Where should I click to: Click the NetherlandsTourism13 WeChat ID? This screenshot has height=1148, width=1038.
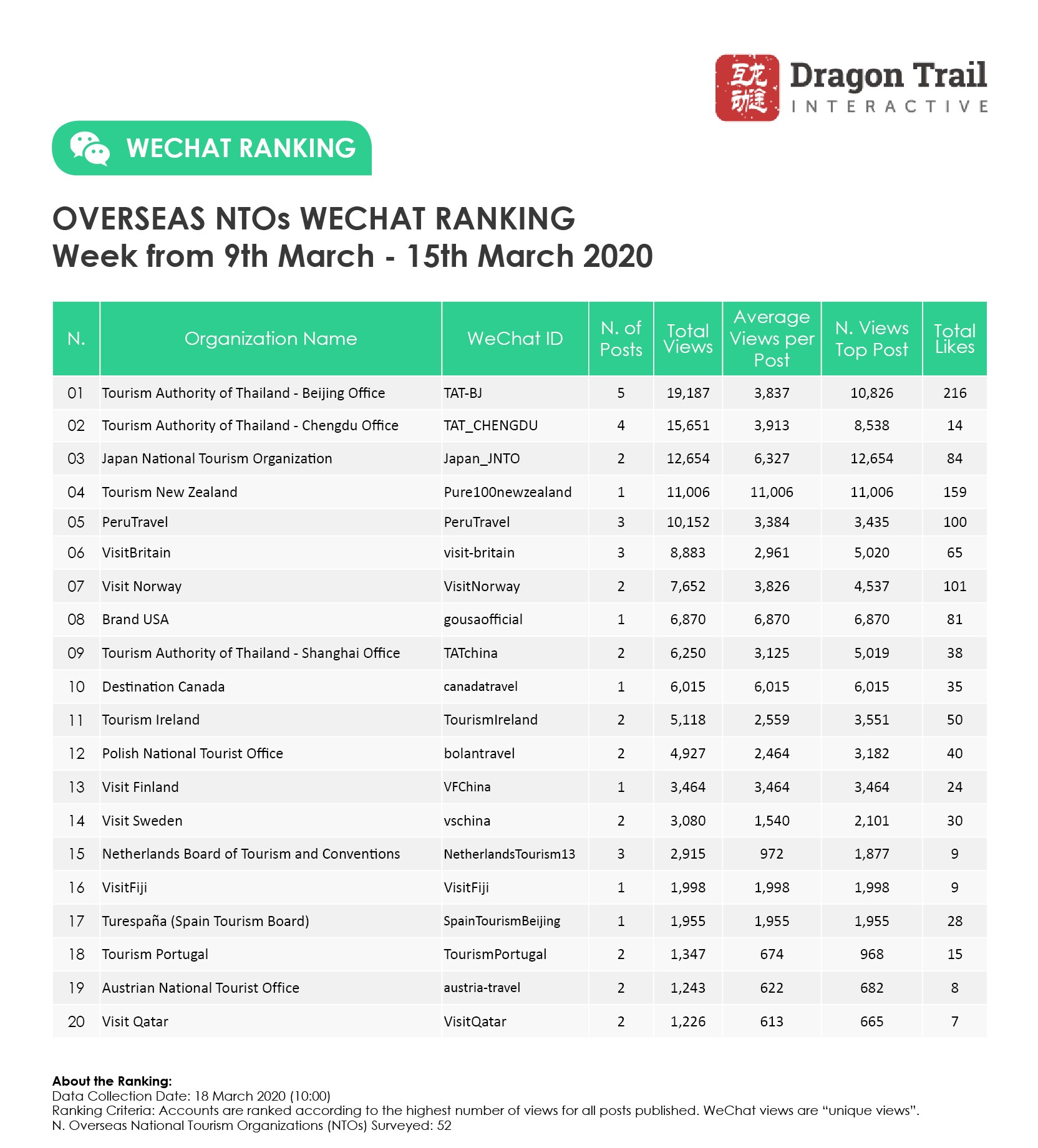[x=509, y=854]
